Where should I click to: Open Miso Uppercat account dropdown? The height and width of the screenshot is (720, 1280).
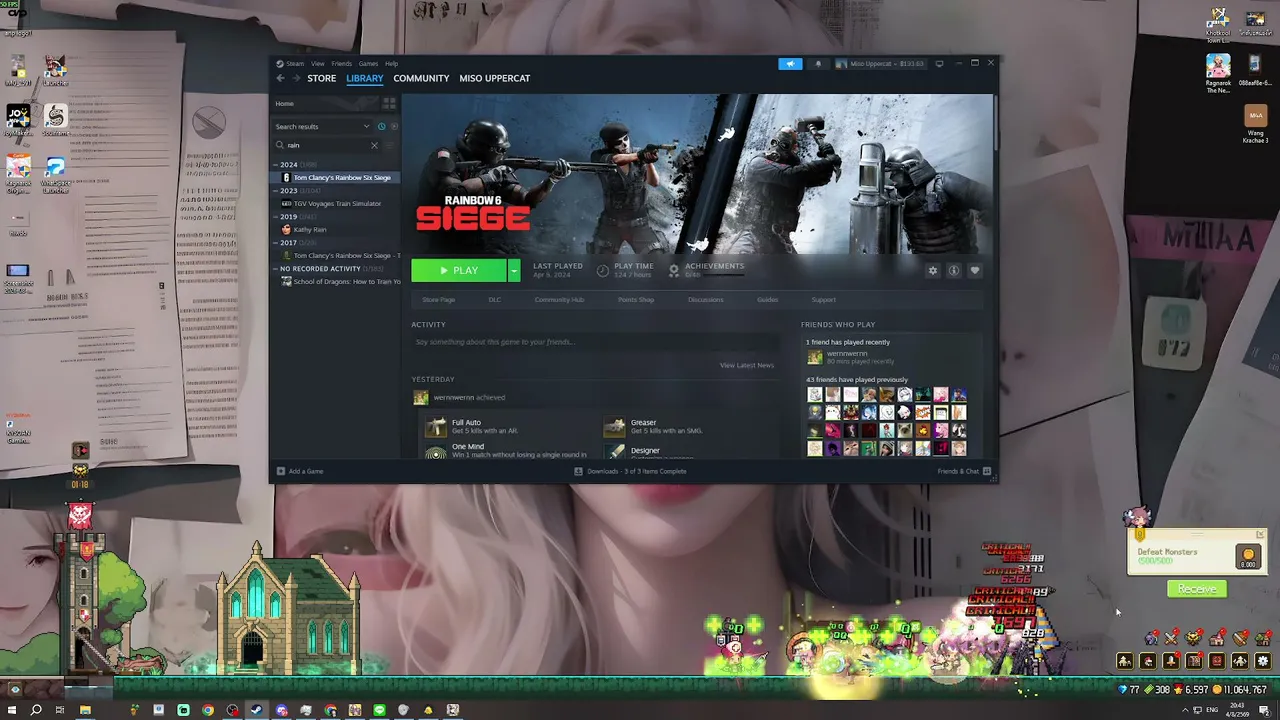pos(880,64)
